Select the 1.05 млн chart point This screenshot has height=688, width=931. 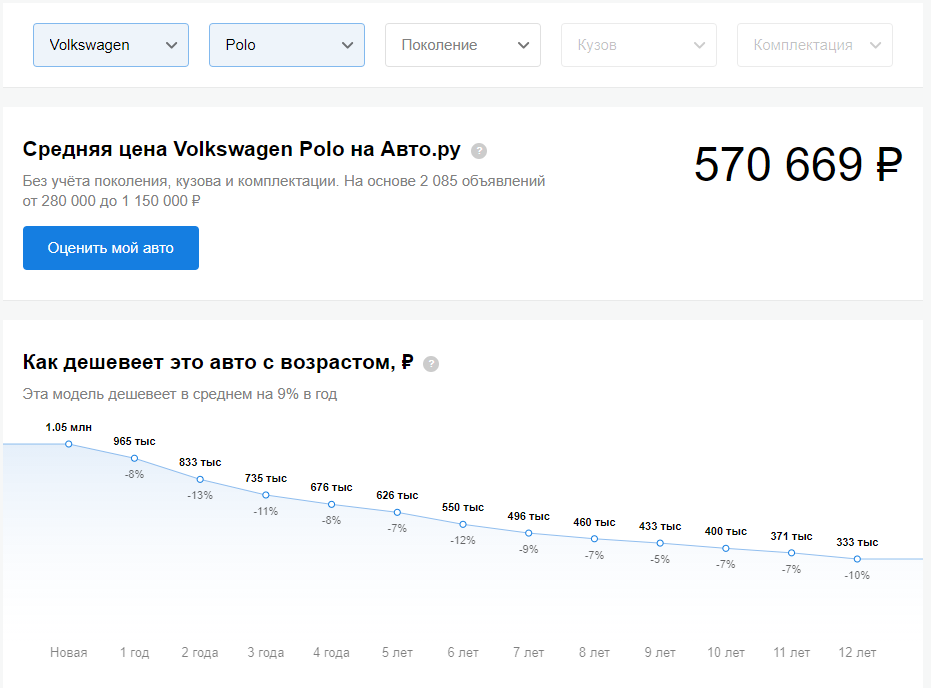point(69,444)
